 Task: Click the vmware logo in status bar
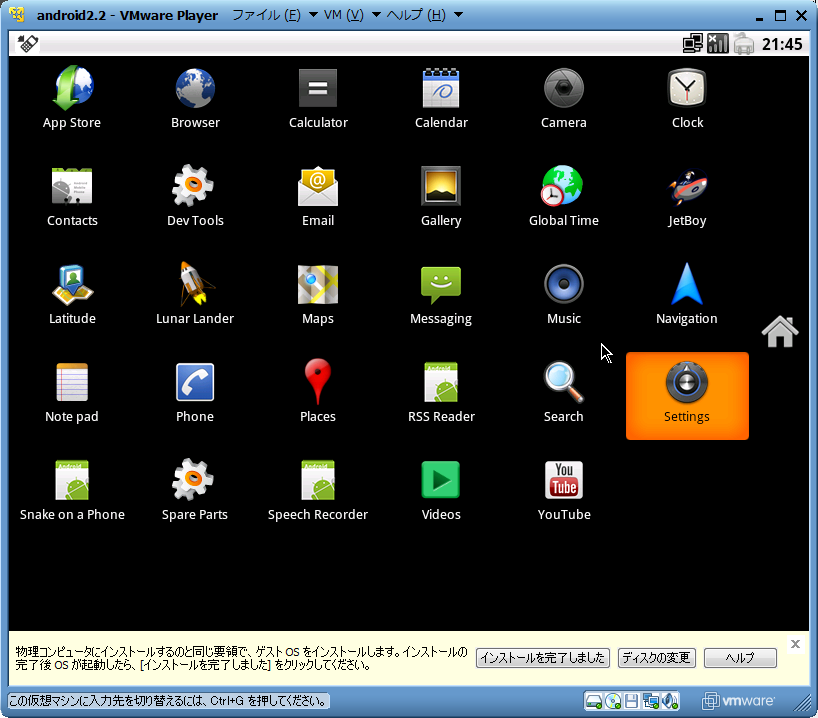(739, 701)
